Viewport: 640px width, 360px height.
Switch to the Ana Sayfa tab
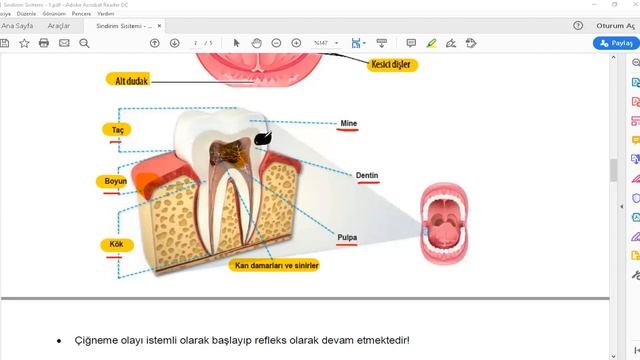[x=17, y=26]
